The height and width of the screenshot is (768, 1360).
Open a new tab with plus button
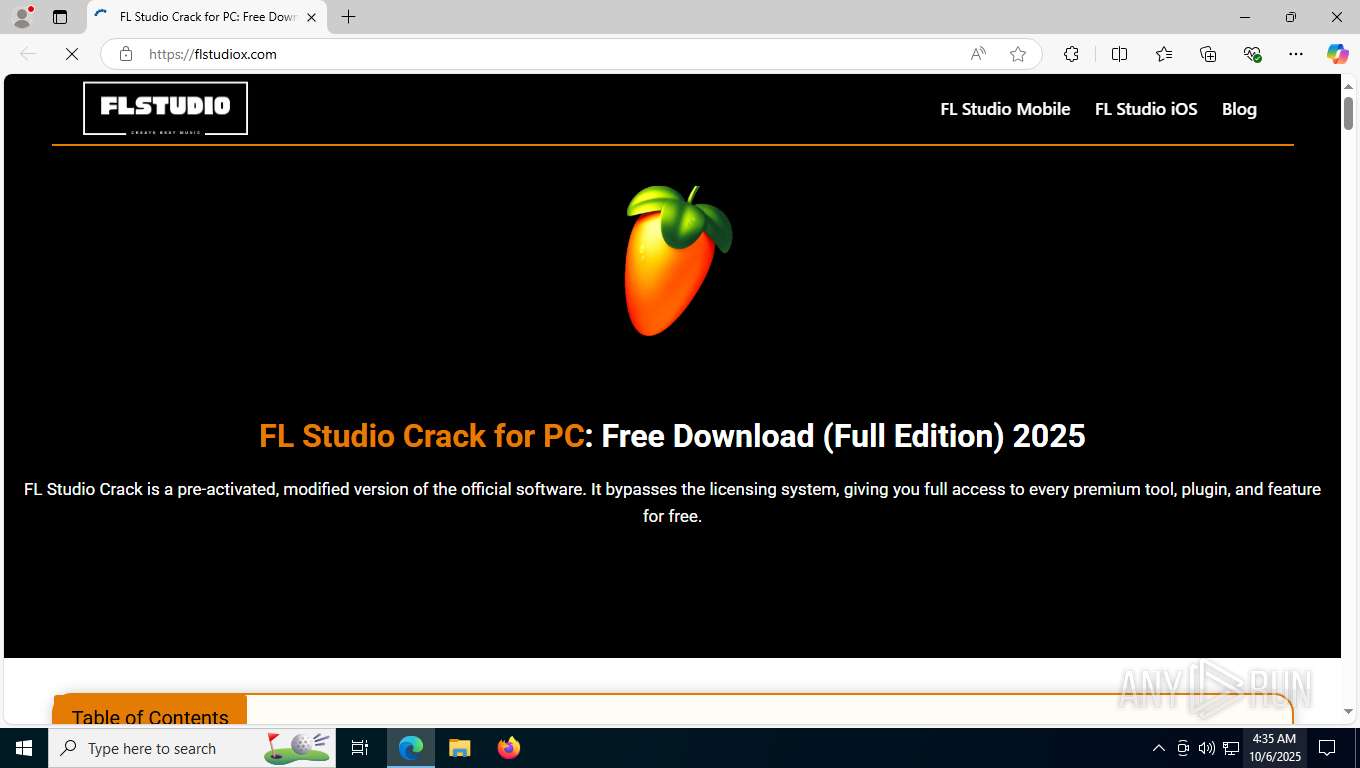point(348,17)
